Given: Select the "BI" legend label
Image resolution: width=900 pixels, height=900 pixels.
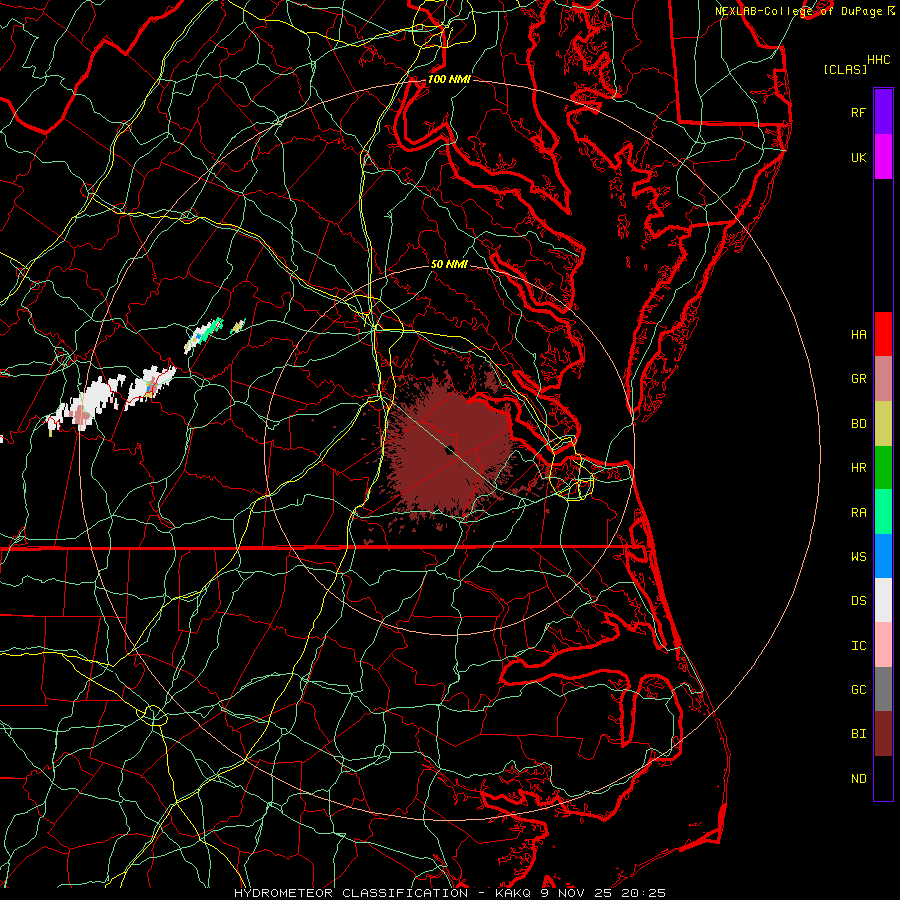Looking at the screenshot, I should [x=858, y=734].
